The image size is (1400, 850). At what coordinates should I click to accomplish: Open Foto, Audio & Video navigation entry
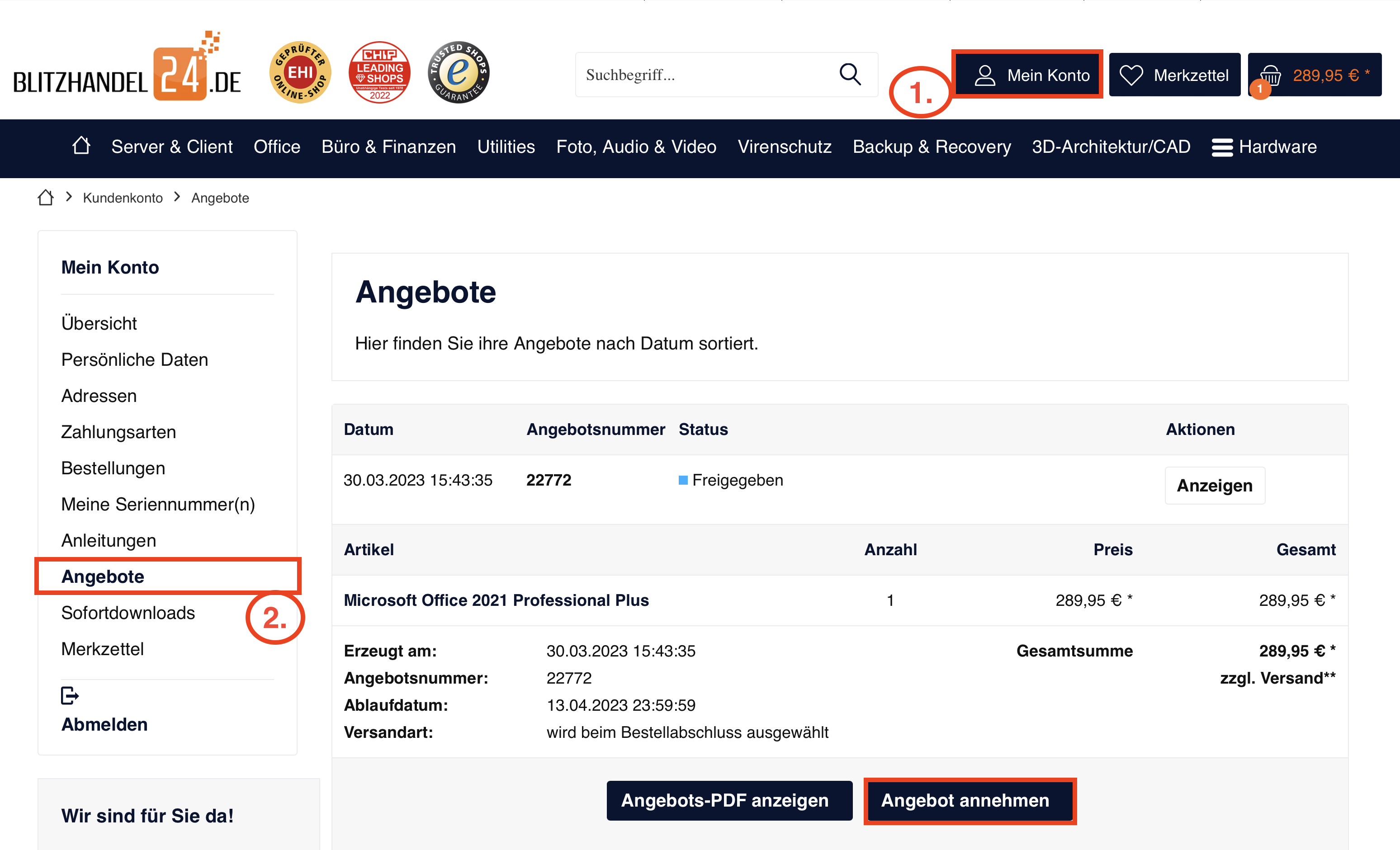636,146
